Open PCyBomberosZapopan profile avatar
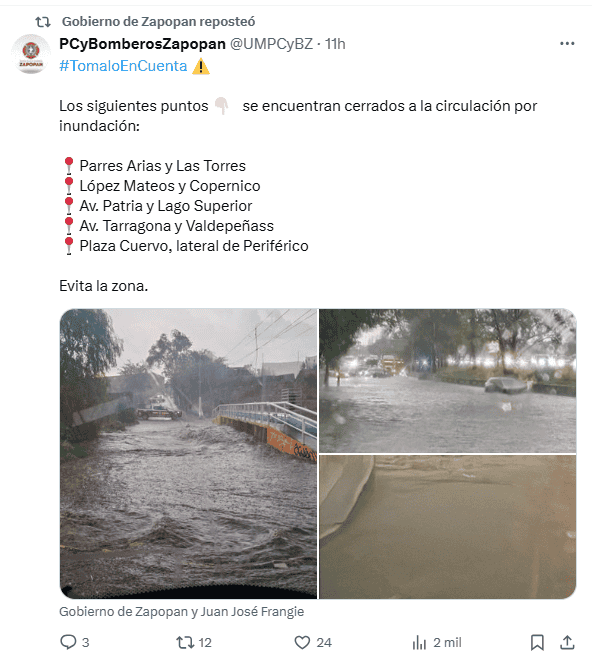The width and height of the screenshot is (592, 663). click(30, 54)
